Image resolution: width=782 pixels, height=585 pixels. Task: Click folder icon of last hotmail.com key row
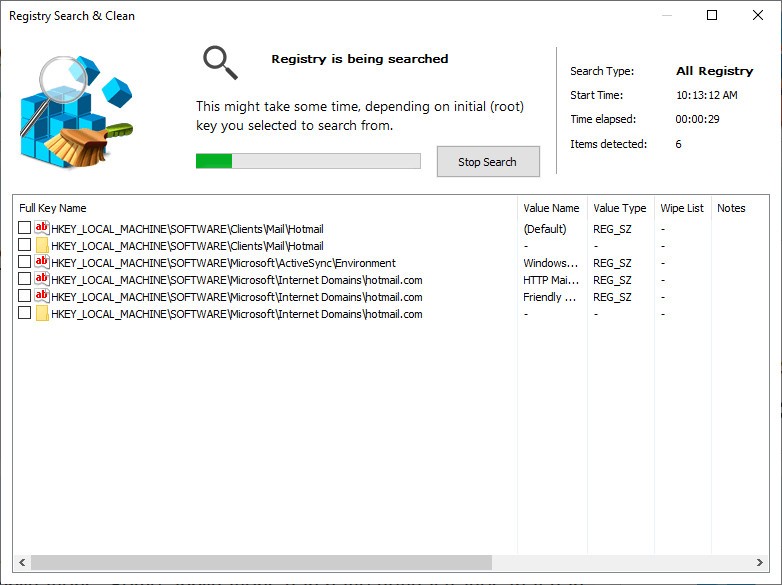pos(42,314)
